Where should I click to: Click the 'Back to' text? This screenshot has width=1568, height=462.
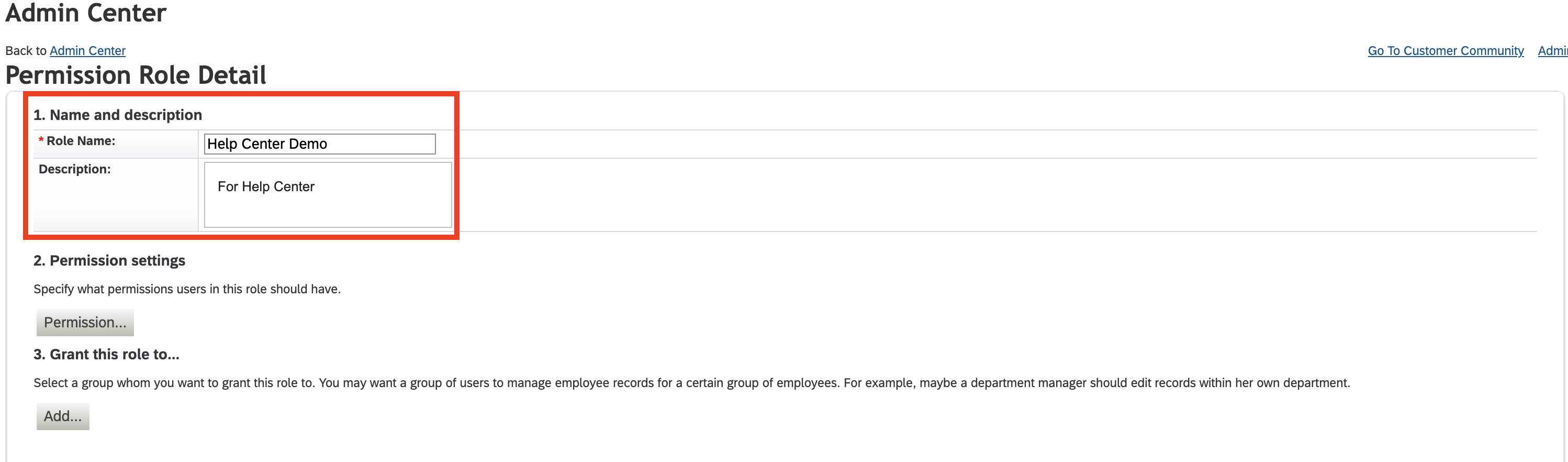[x=26, y=51]
